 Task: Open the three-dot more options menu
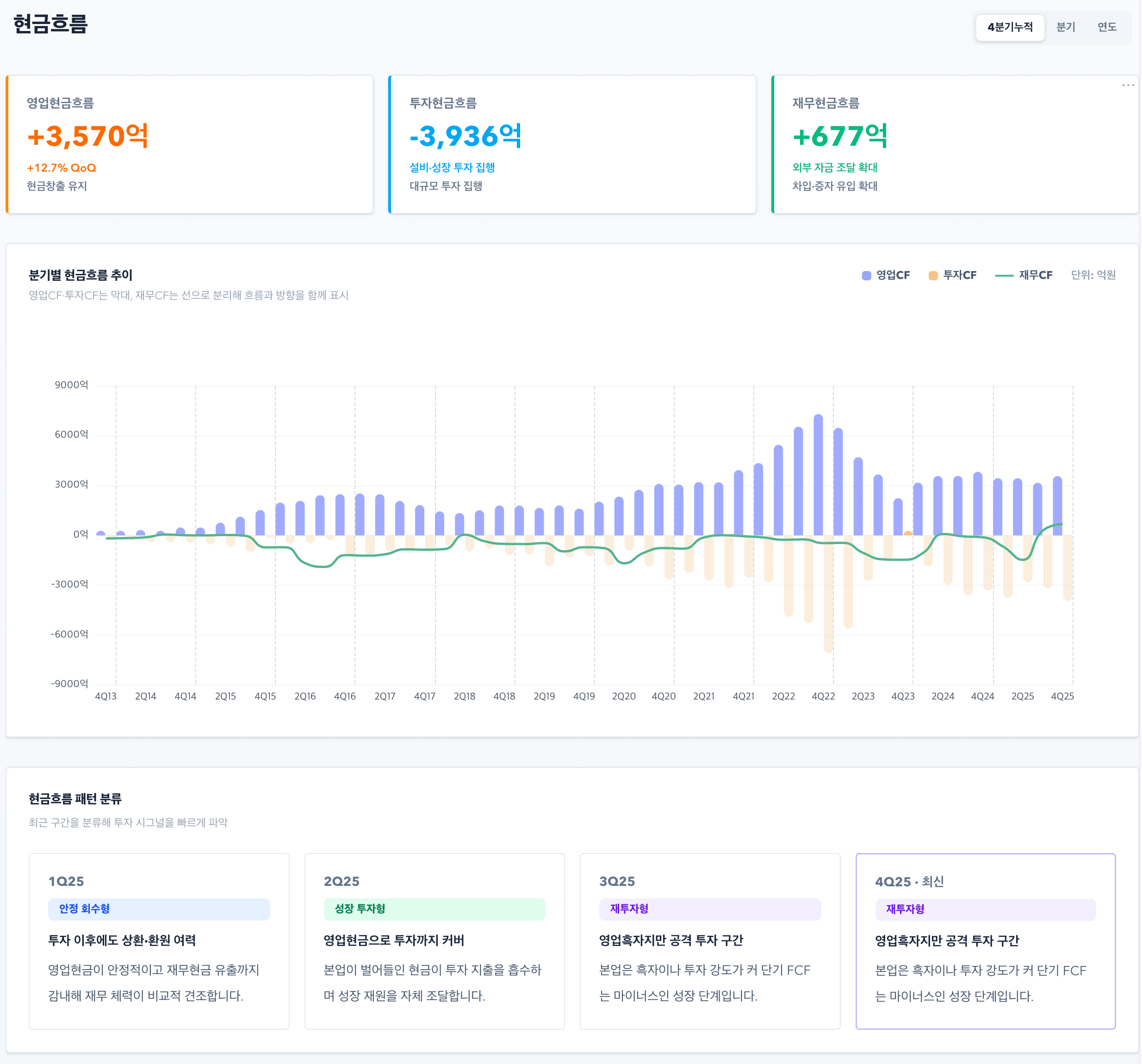[1127, 85]
